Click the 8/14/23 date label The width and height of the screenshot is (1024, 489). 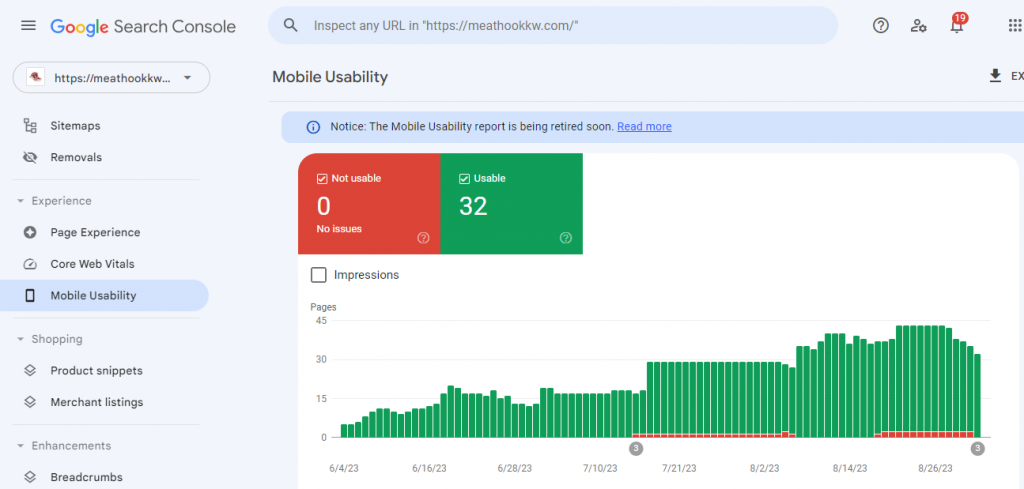850,468
